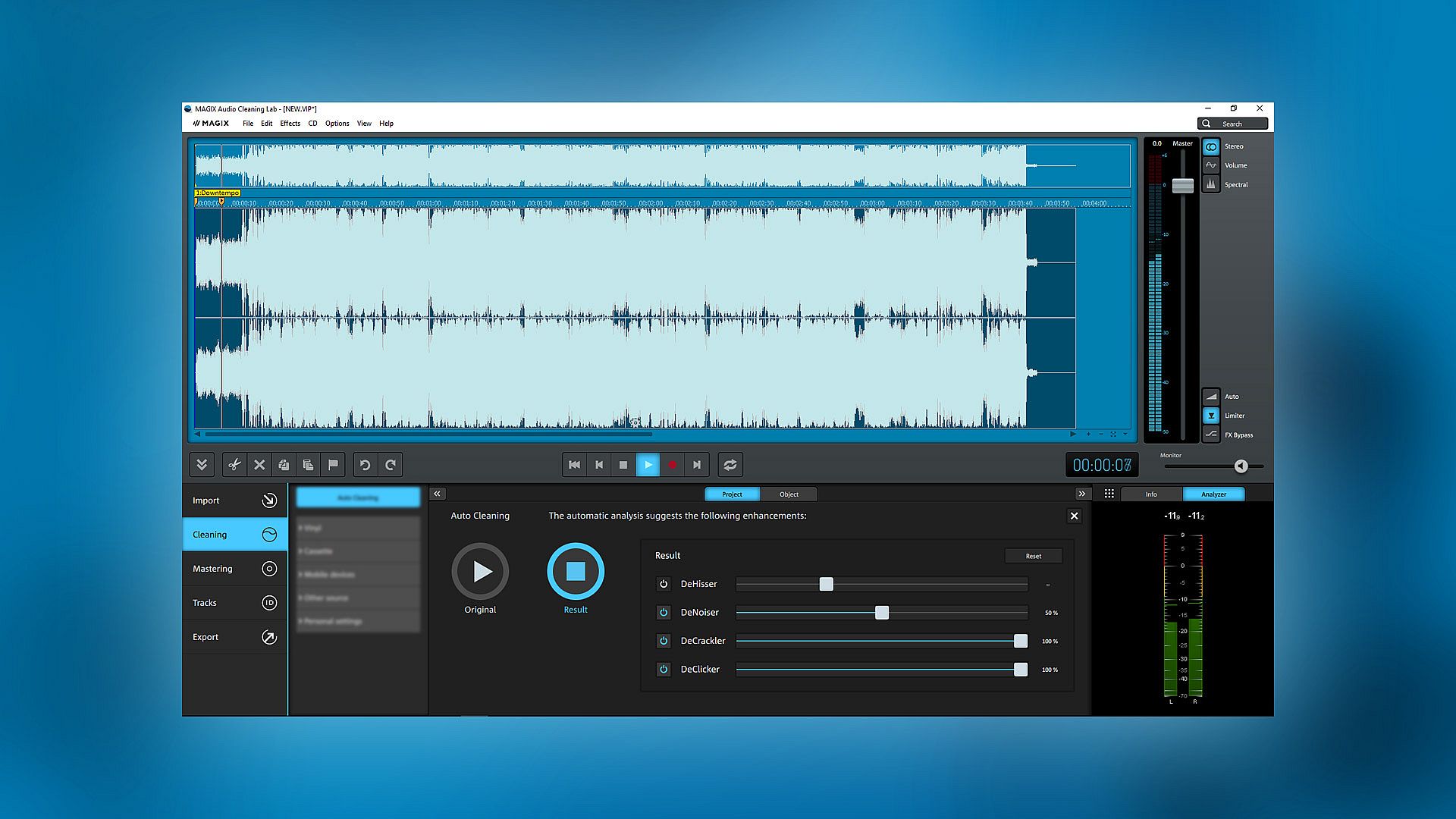Switch to Stereo waveform view icon
Image resolution: width=1456 pixels, height=819 pixels.
[1211, 146]
